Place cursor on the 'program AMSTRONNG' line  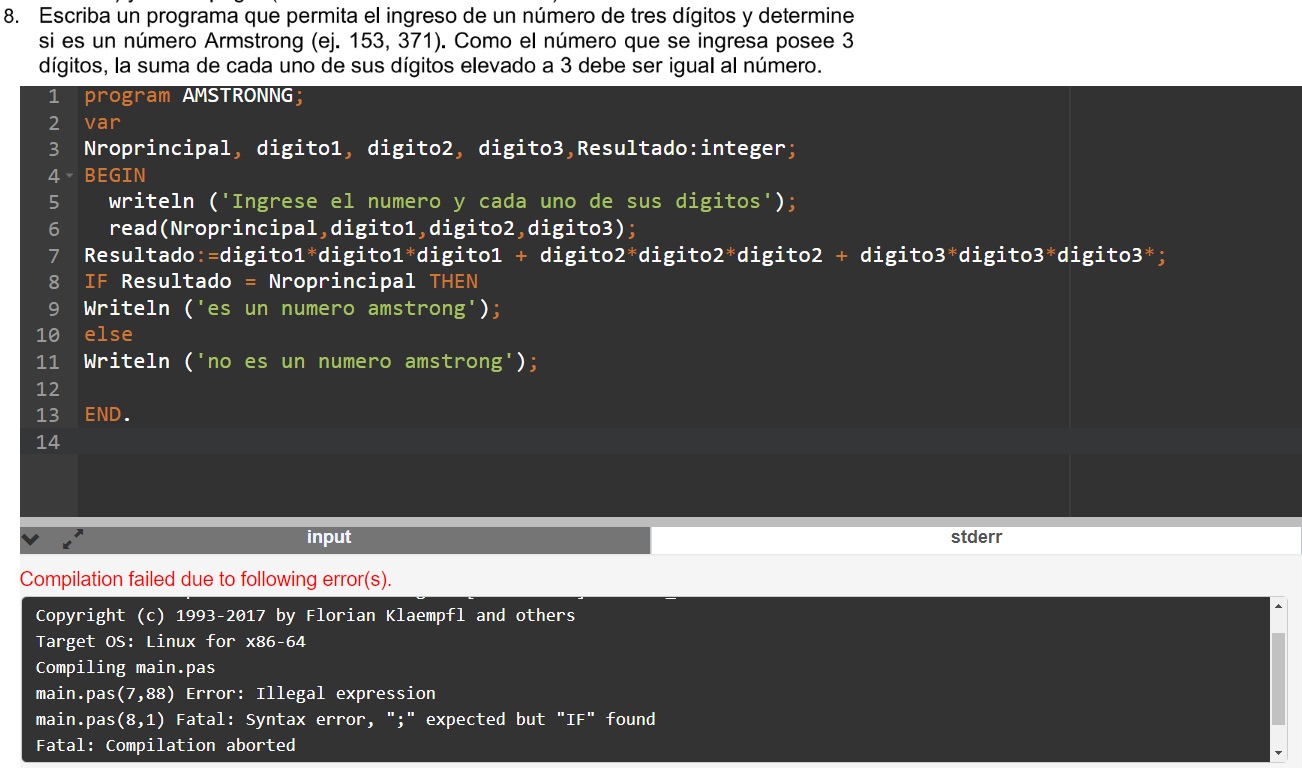coord(192,96)
